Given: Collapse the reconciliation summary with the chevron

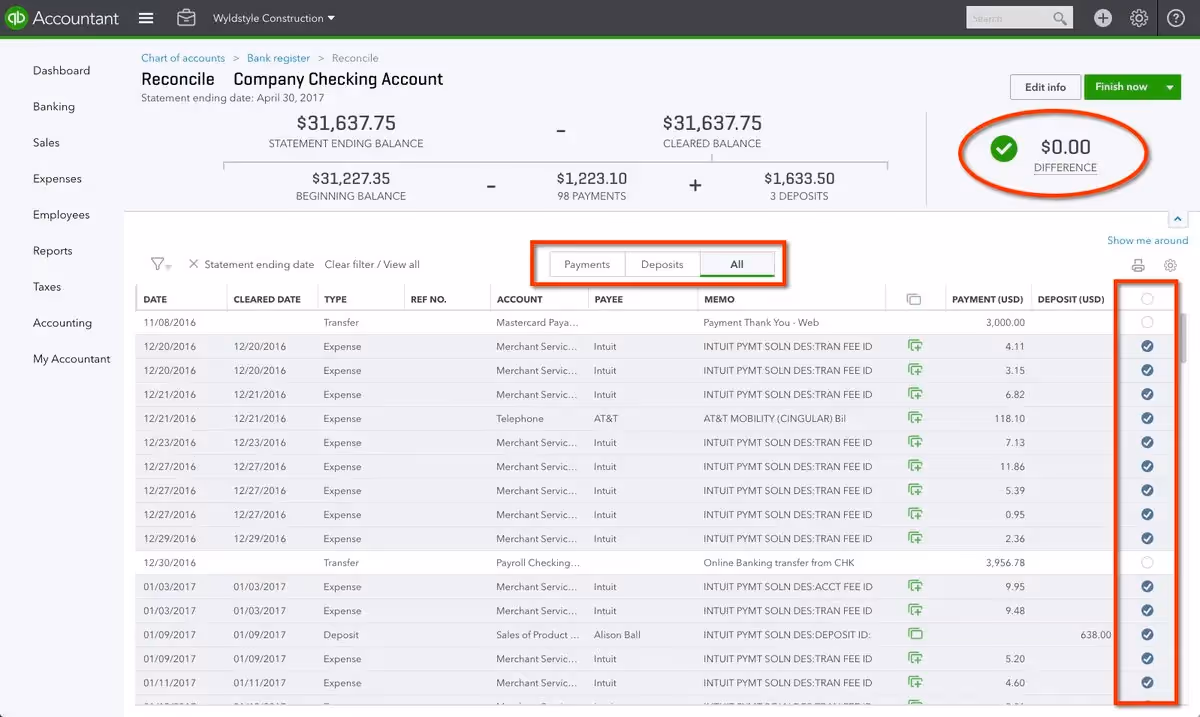Looking at the screenshot, I should 1176,218.
